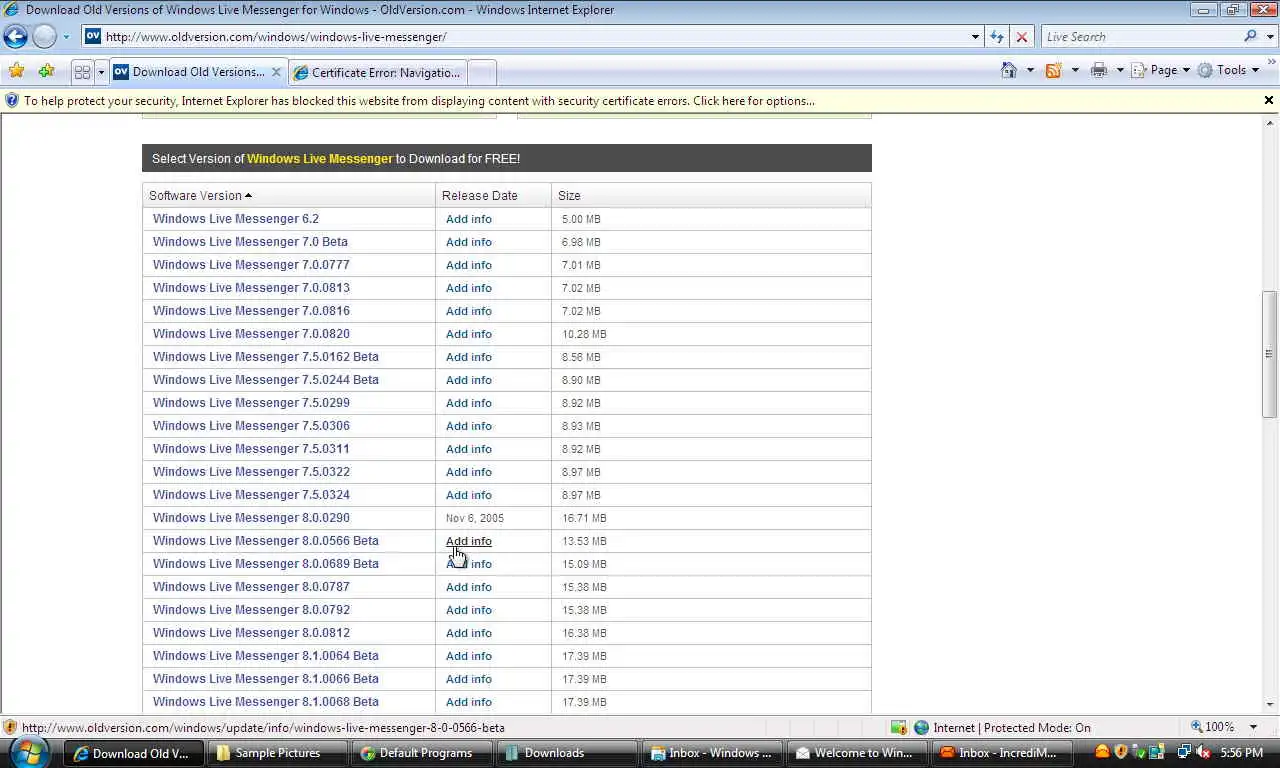Open Windows Live Messenger 7.0 Beta link
This screenshot has width=1280, height=768.
250,242
